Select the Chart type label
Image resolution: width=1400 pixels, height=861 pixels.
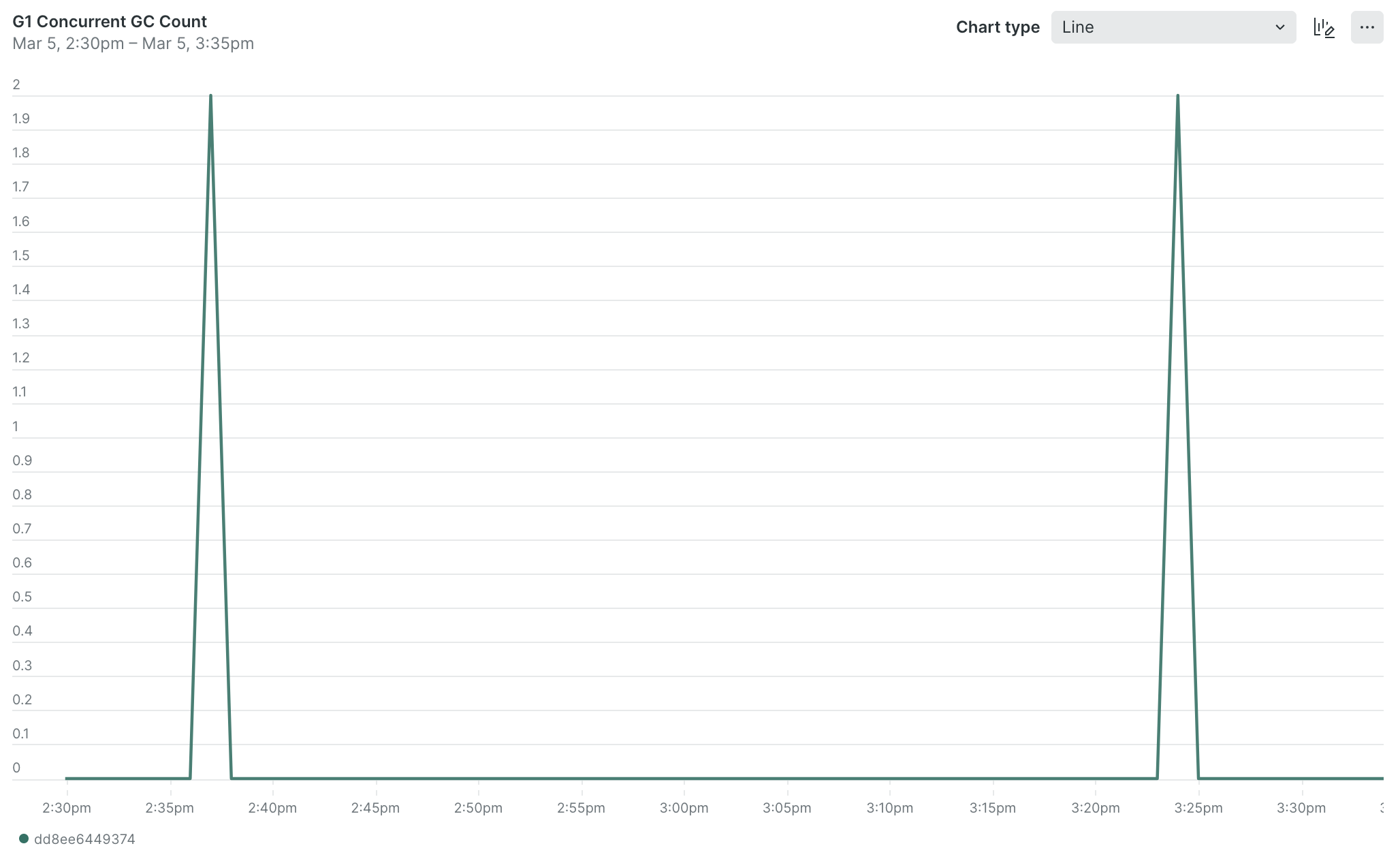pyautogui.click(x=998, y=27)
